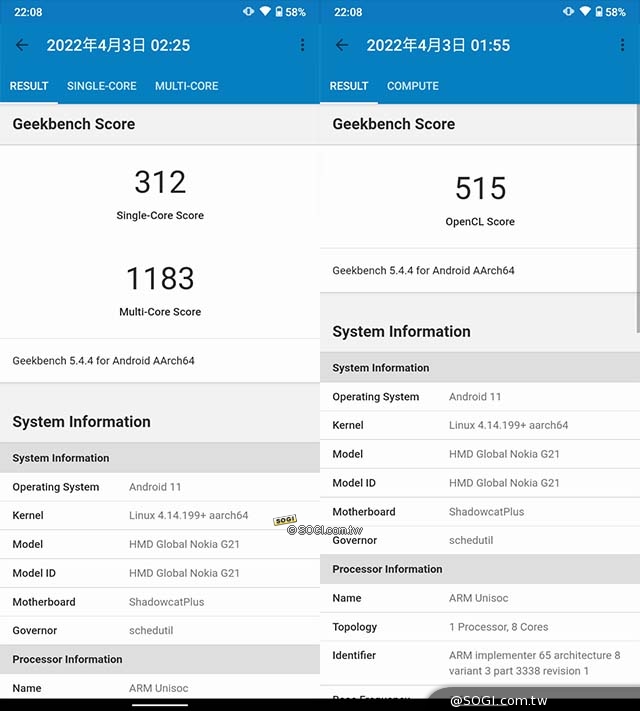This screenshot has height=711, width=640.
Task: Tap the scrollbar on right screen edge
Action: click(x=638, y=219)
